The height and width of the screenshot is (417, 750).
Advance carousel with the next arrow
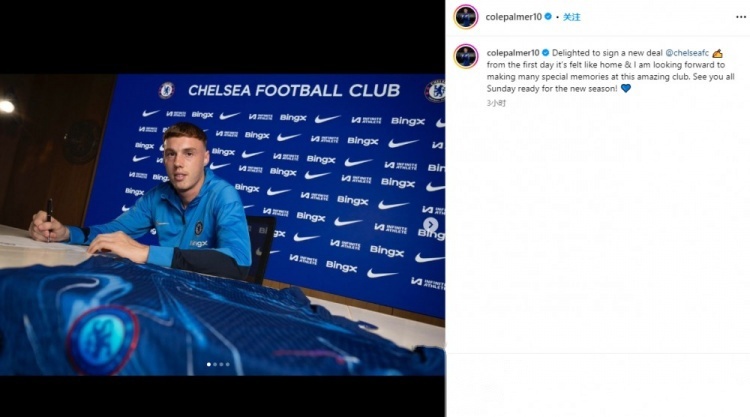(x=430, y=224)
